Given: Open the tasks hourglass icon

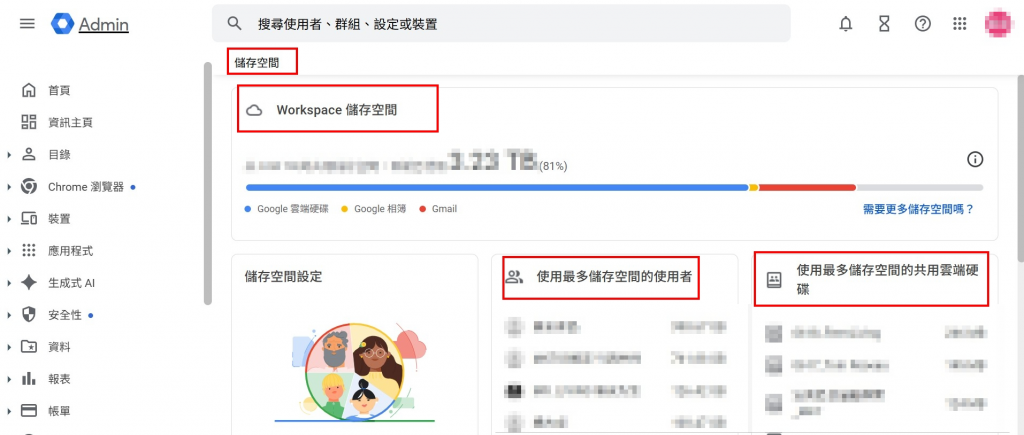Looking at the screenshot, I should (x=884, y=24).
